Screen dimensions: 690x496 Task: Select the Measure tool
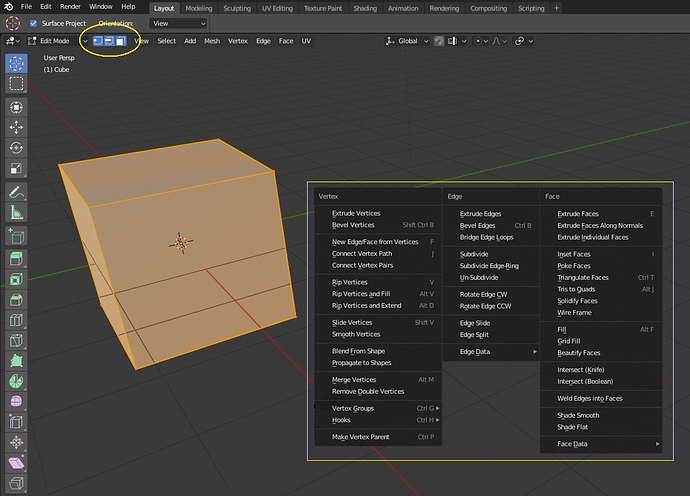click(x=16, y=213)
